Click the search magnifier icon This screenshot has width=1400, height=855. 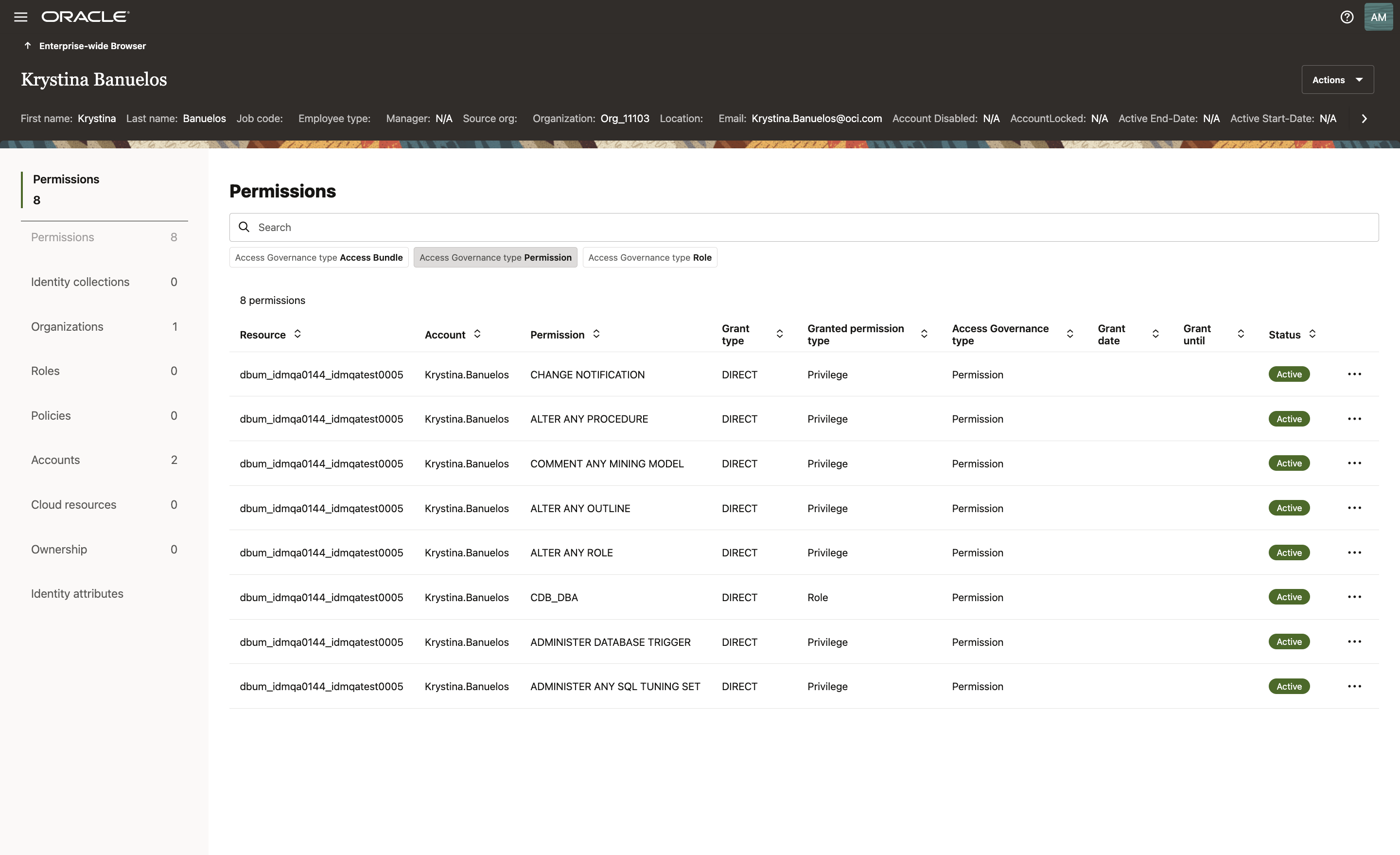245,227
